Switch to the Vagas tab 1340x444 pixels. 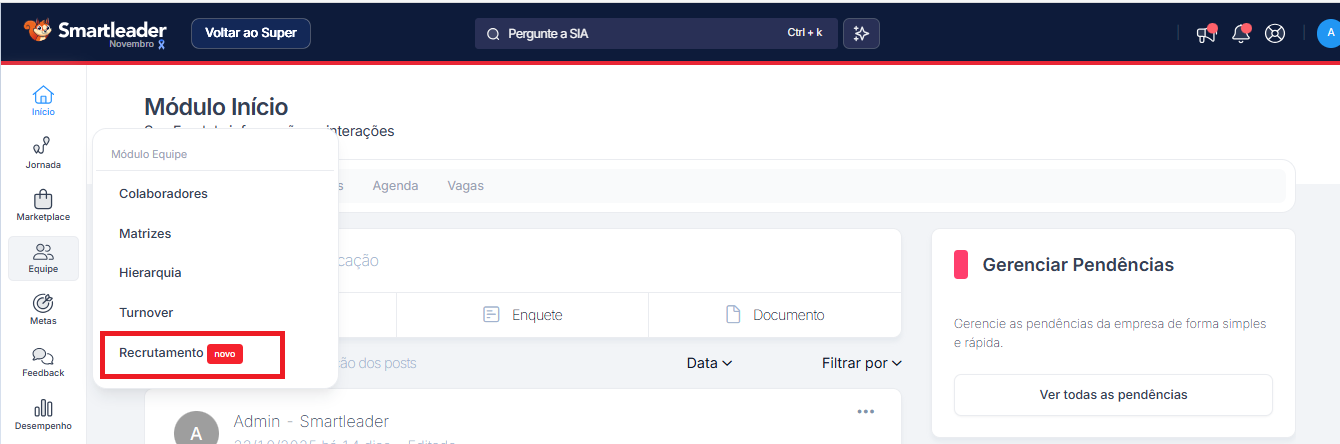pos(466,186)
